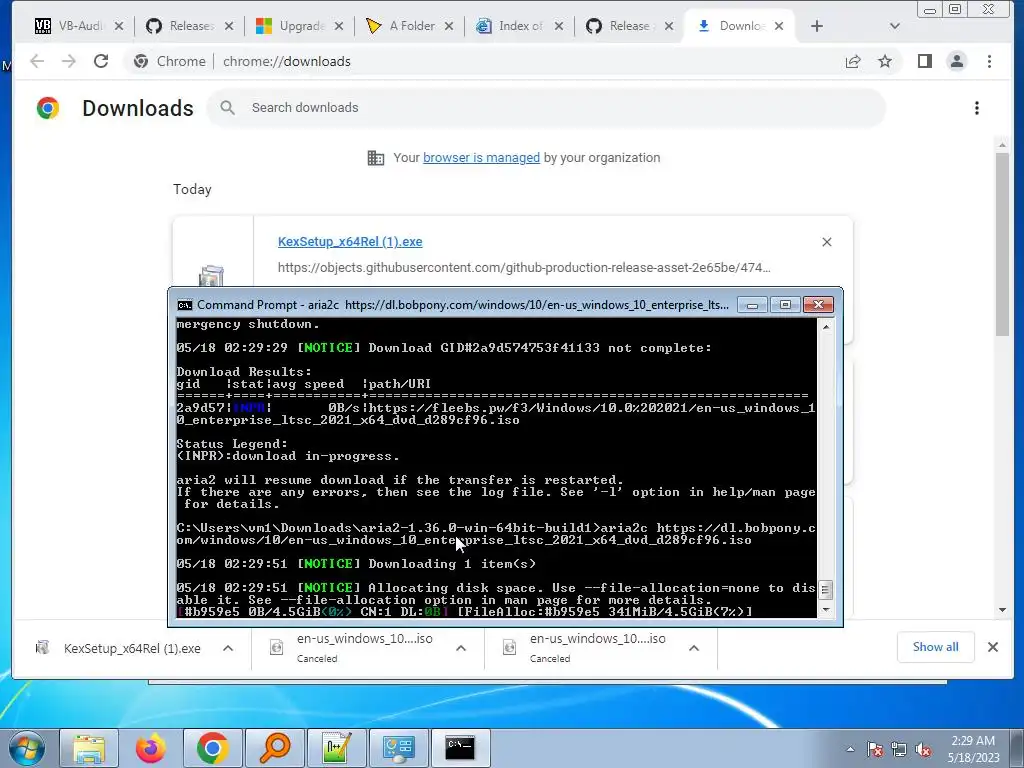
Task: Close the Downloads tab
Action: click(778, 26)
